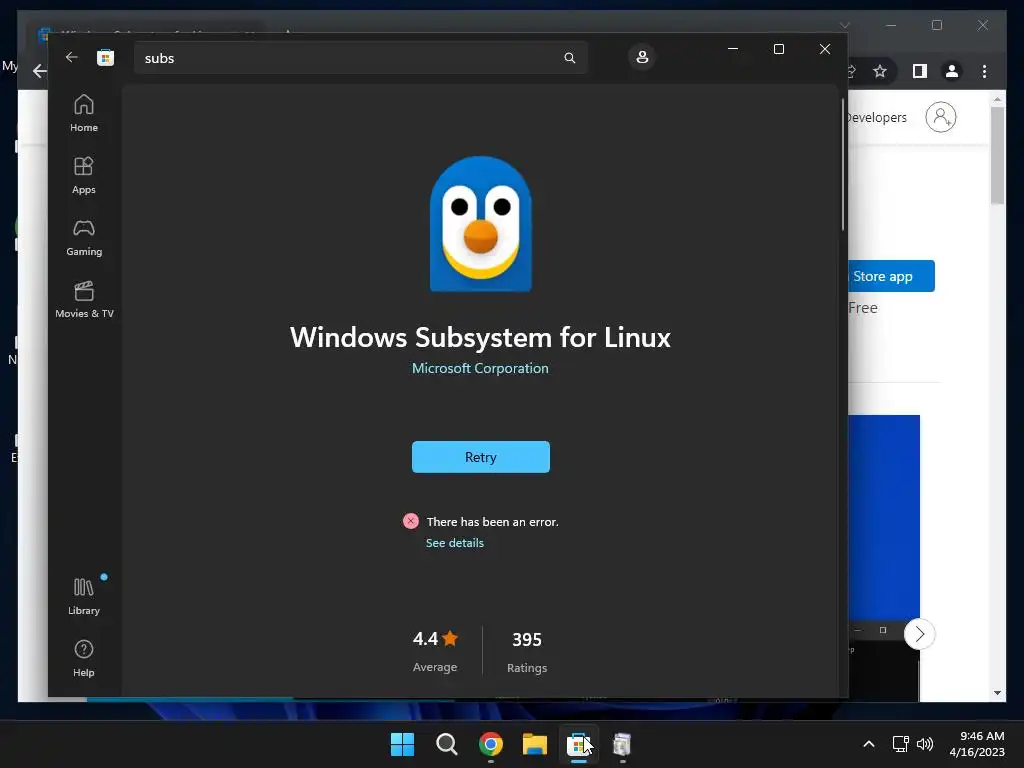The image size is (1024, 768).
Task: Open the clock and date flyout
Action: pyautogui.click(x=977, y=744)
